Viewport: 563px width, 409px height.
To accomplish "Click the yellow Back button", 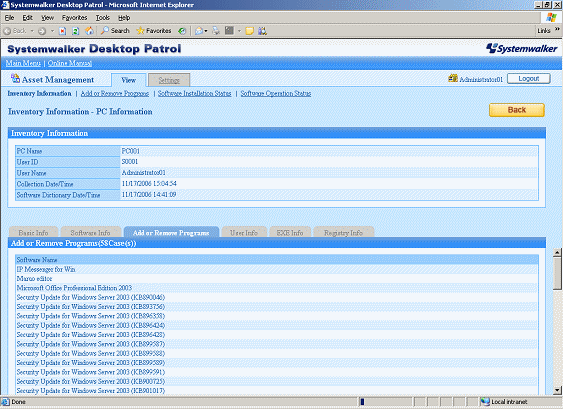I will pos(517,110).
